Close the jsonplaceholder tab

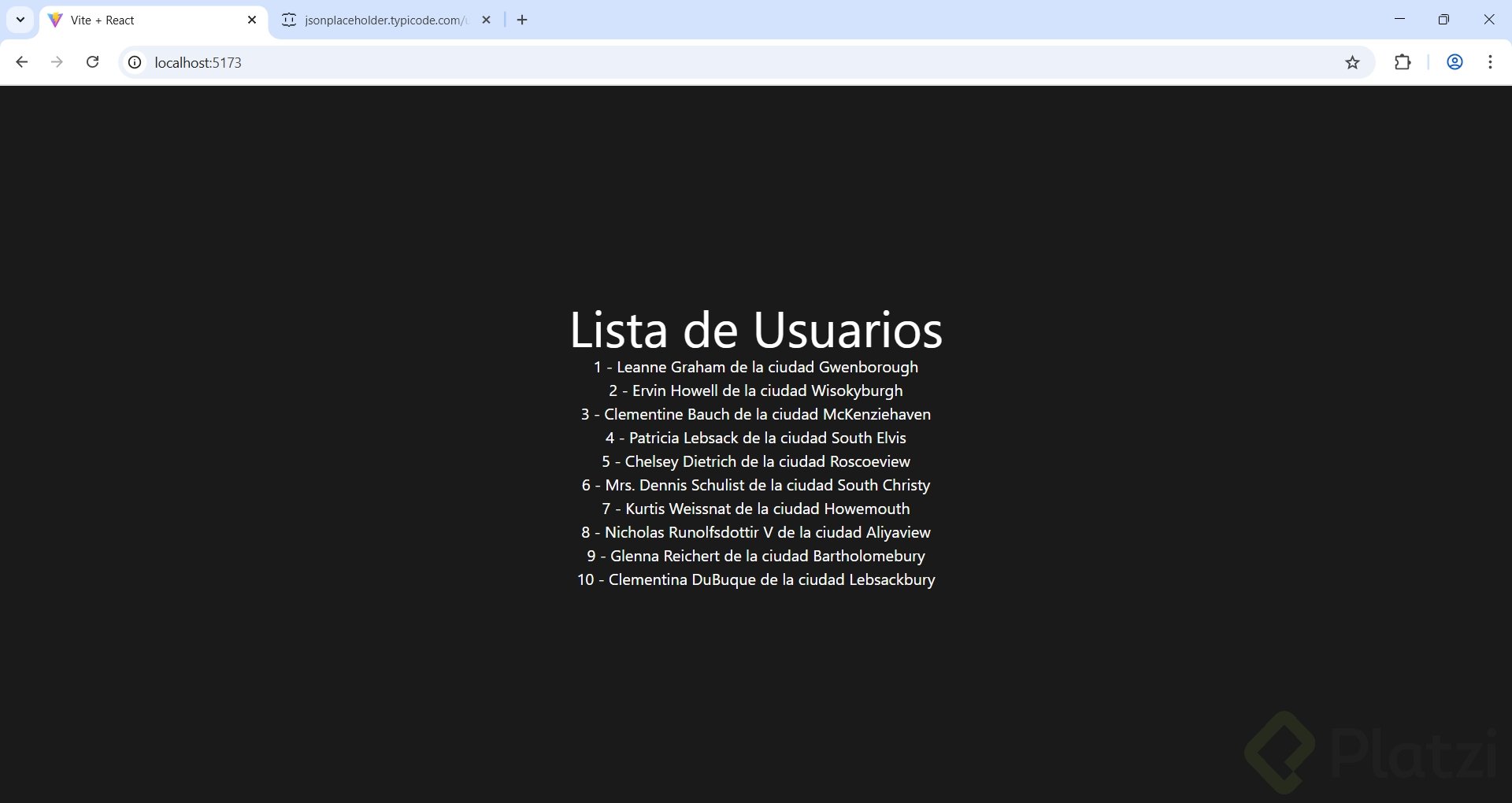coord(486,20)
